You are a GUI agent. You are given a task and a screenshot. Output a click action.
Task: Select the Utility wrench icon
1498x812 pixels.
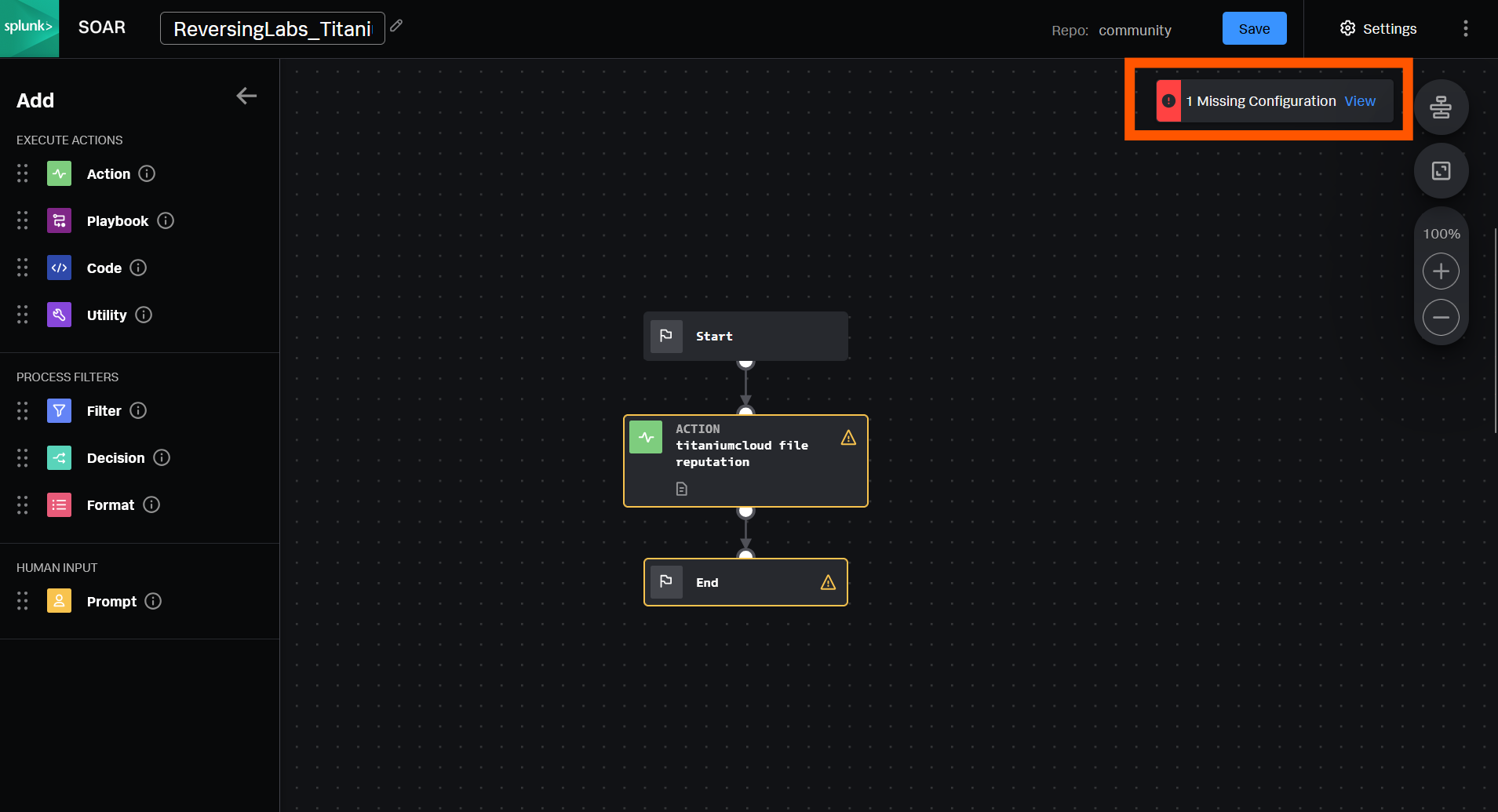[59, 315]
